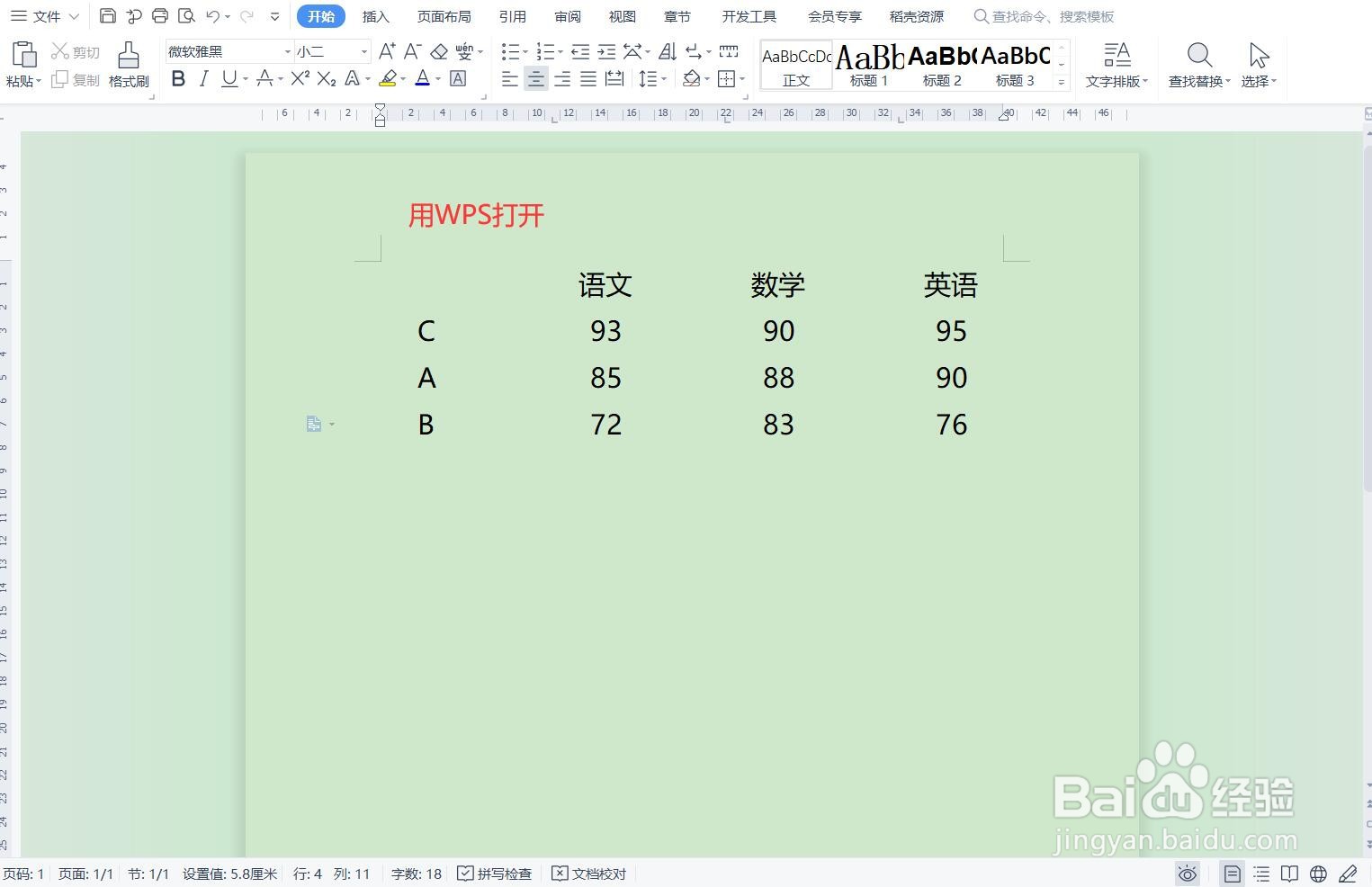Click the Find and Replace magnifier icon
The image size is (1372, 887).
[x=1199, y=56]
